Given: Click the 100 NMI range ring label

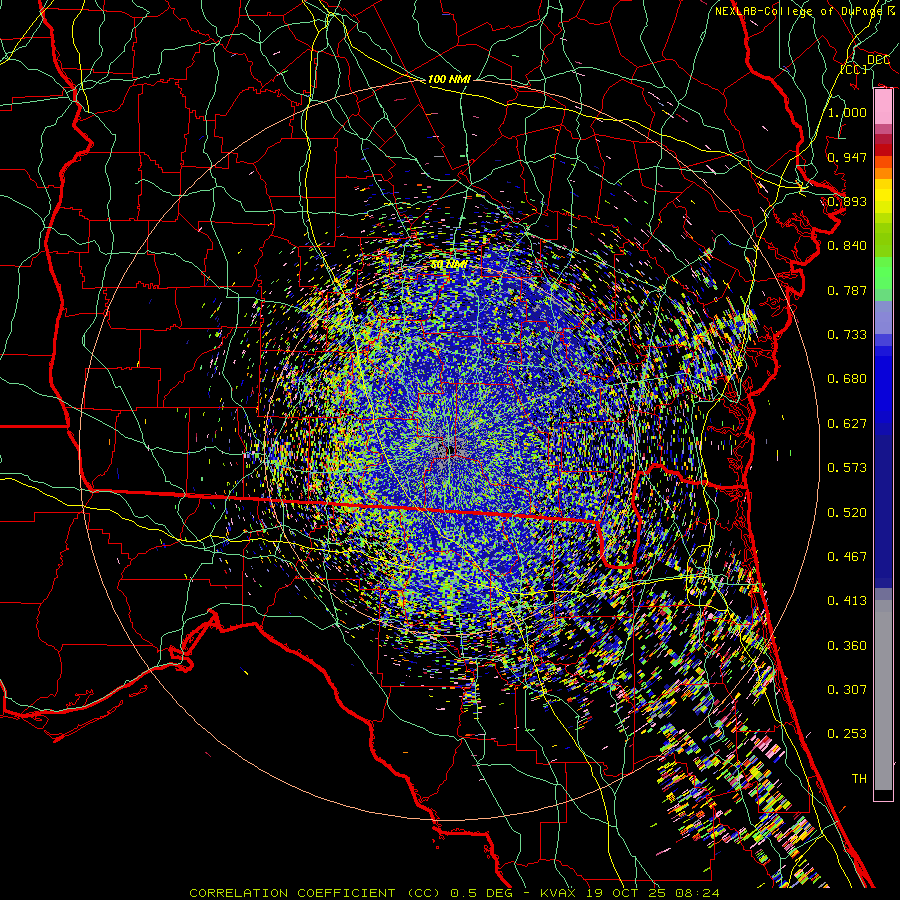Looking at the screenshot, I should pyautogui.click(x=449, y=79).
